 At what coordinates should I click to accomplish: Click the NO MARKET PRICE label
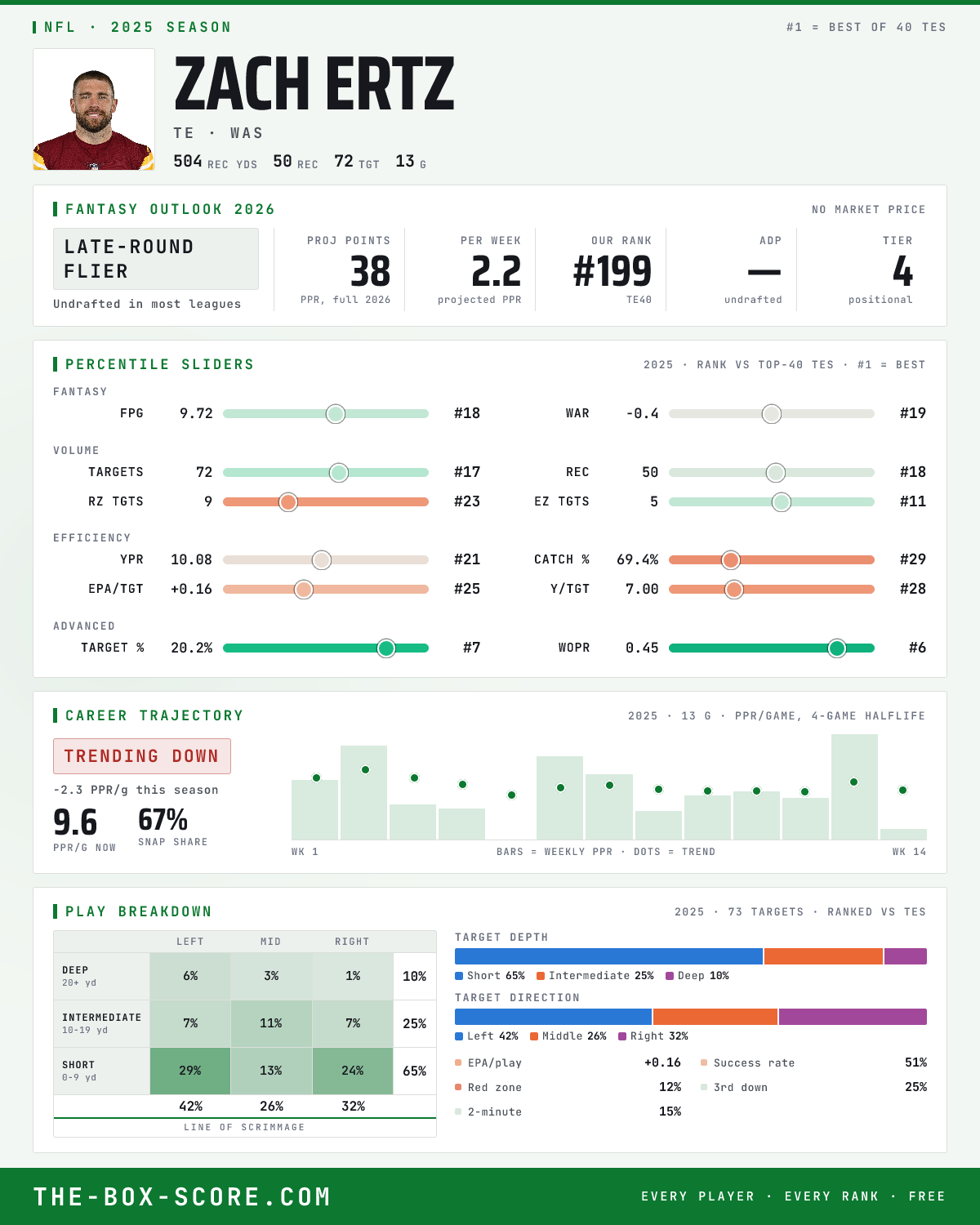coord(869,210)
